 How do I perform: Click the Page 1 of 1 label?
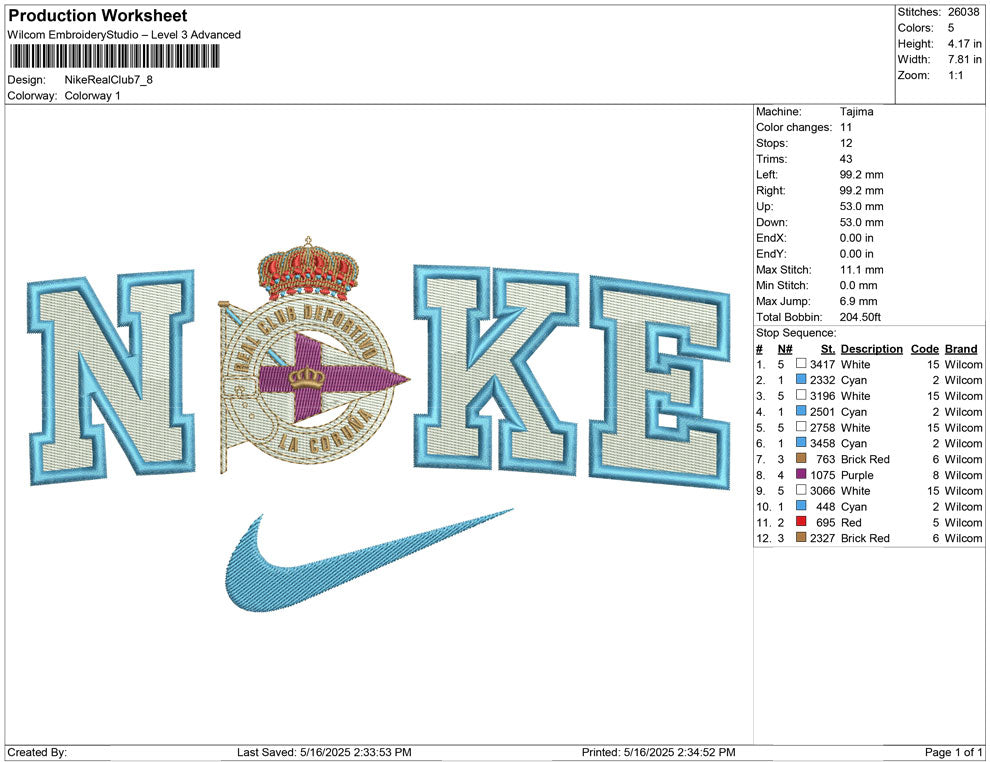[953, 752]
